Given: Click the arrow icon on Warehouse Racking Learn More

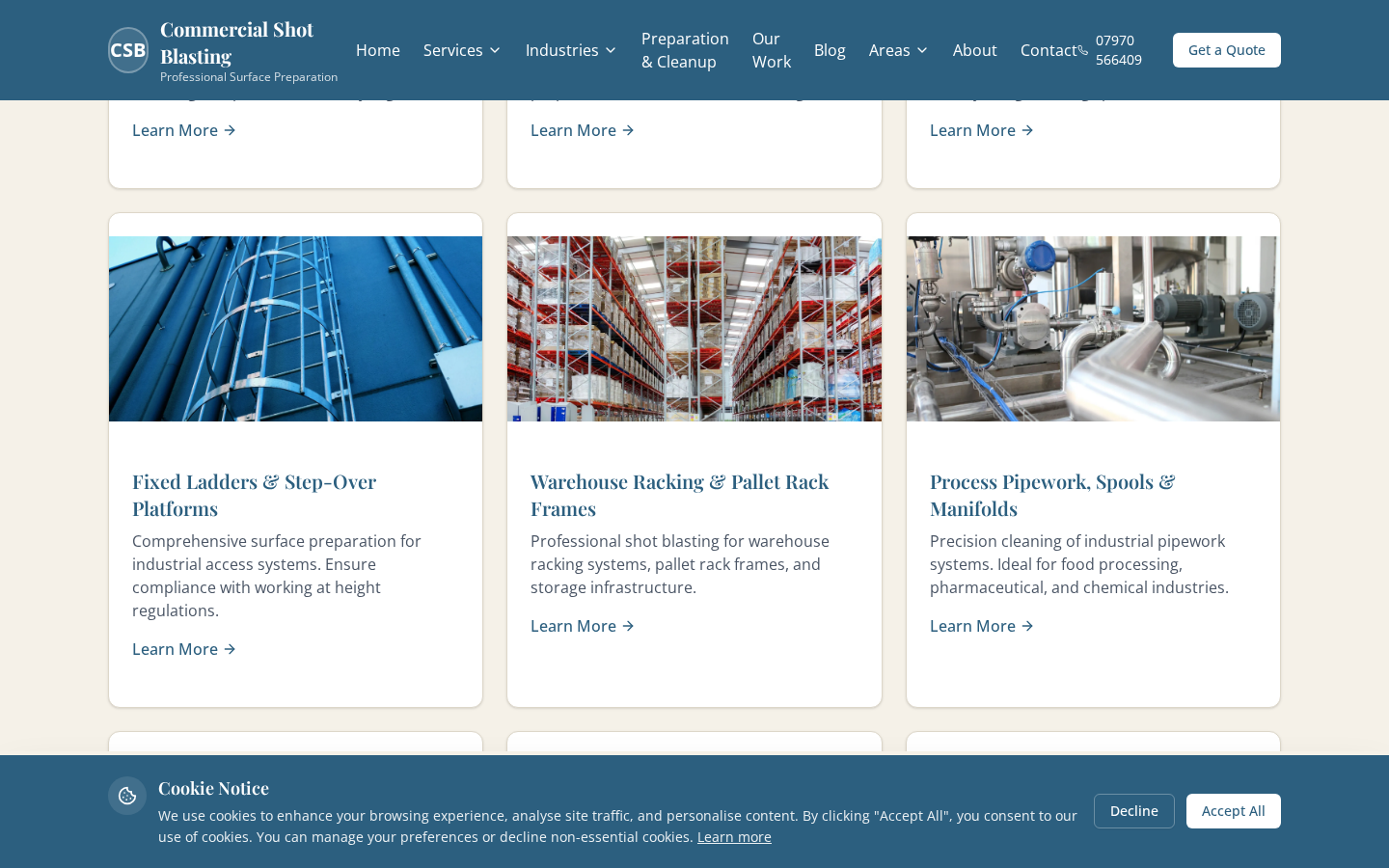Looking at the screenshot, I should tap(628, 626).
